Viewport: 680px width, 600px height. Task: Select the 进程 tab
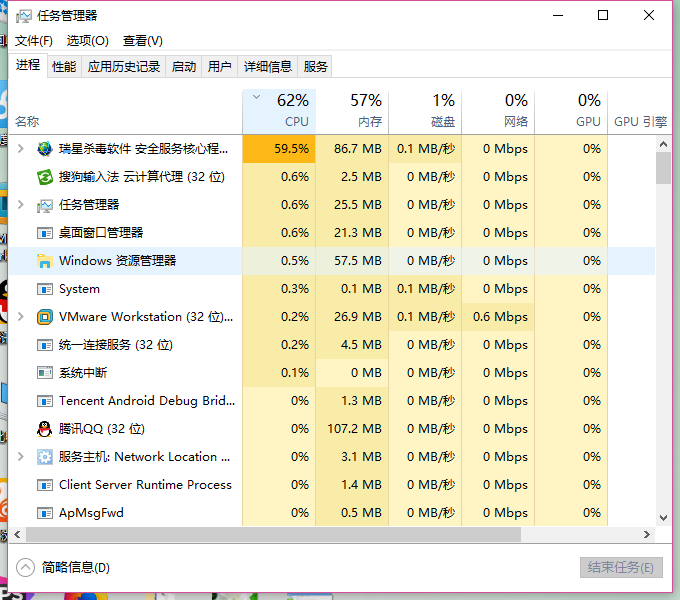pyautogui.click(x=28, y=65)
